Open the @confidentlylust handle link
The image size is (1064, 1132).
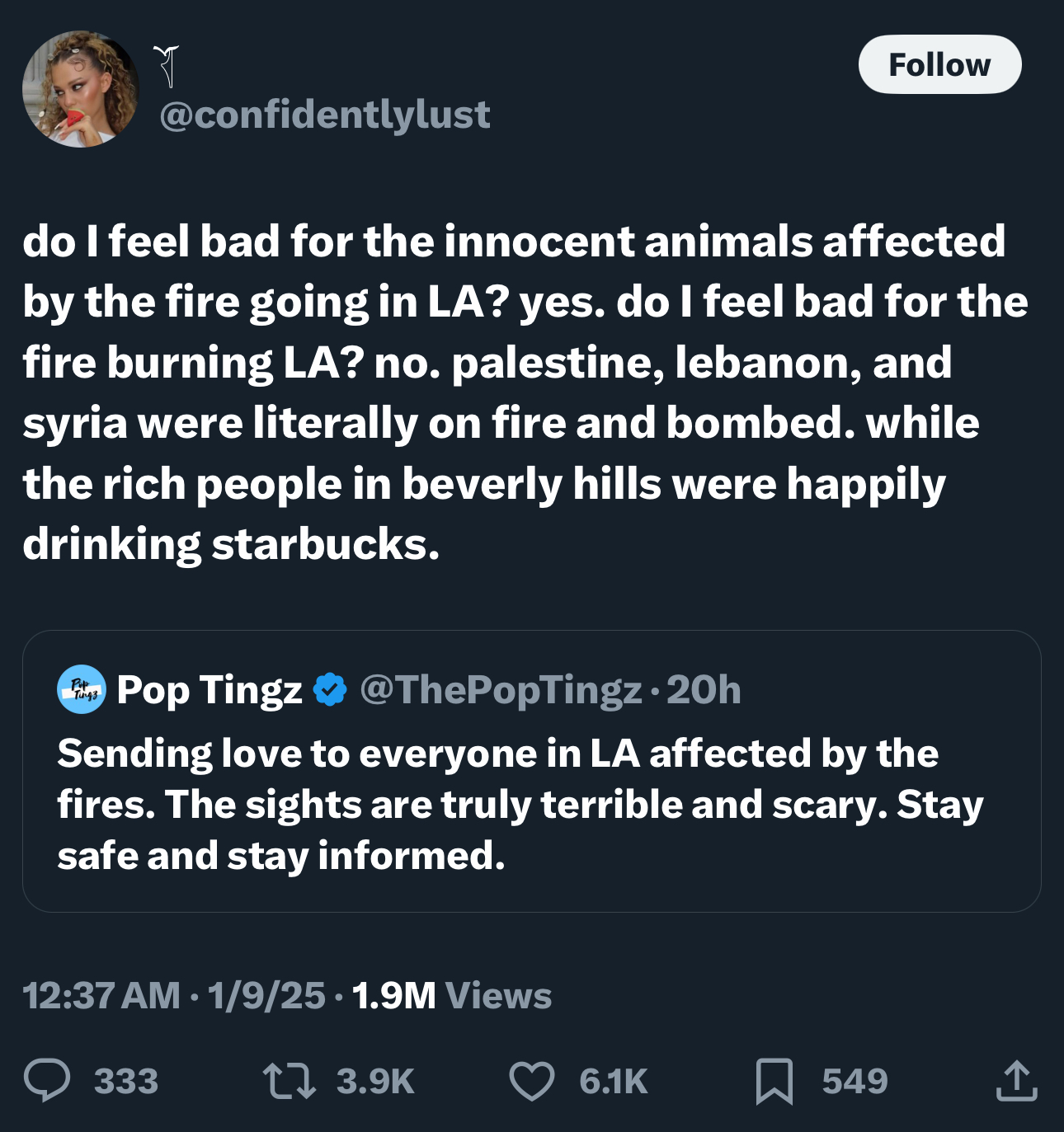tap(324, 114)
